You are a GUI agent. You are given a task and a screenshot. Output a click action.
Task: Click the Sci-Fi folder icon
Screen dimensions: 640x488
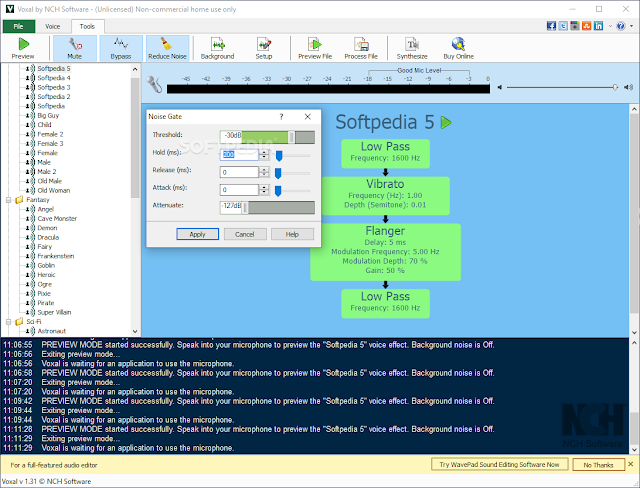coord(19,322)
